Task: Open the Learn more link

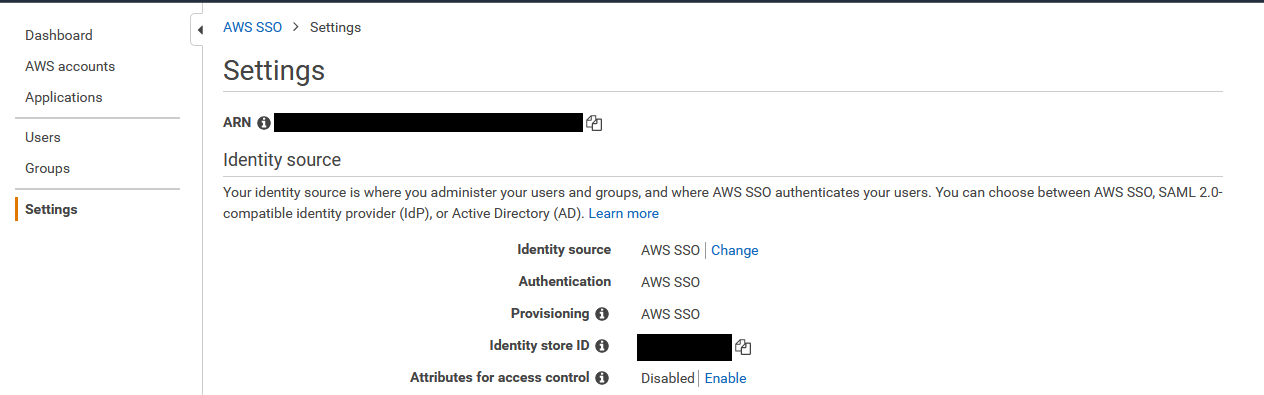Action: pos(623,213)
